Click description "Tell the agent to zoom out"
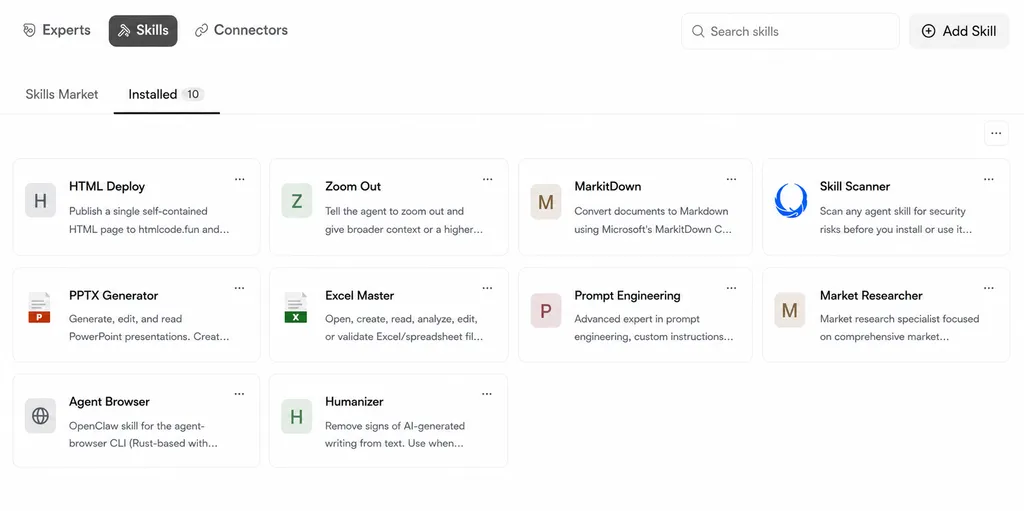This screenshot has height=511, width=1024. 394,211
